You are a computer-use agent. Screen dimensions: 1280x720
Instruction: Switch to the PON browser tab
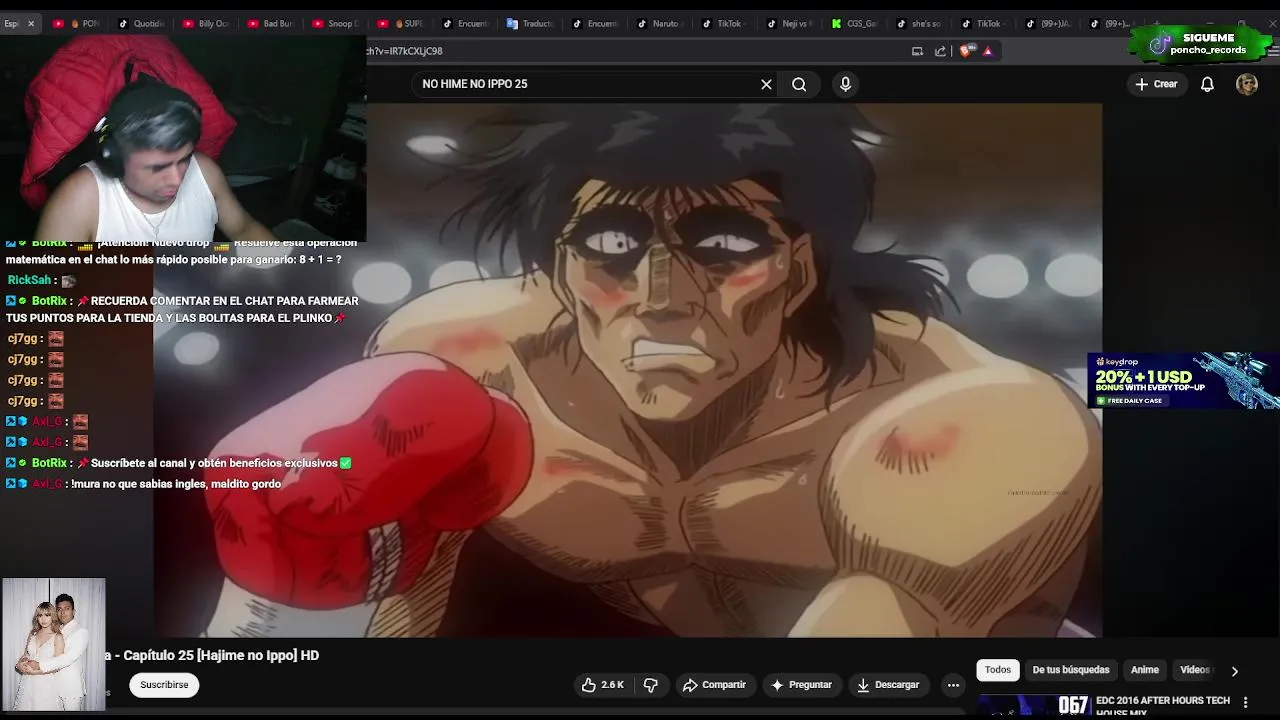(78, 23)
